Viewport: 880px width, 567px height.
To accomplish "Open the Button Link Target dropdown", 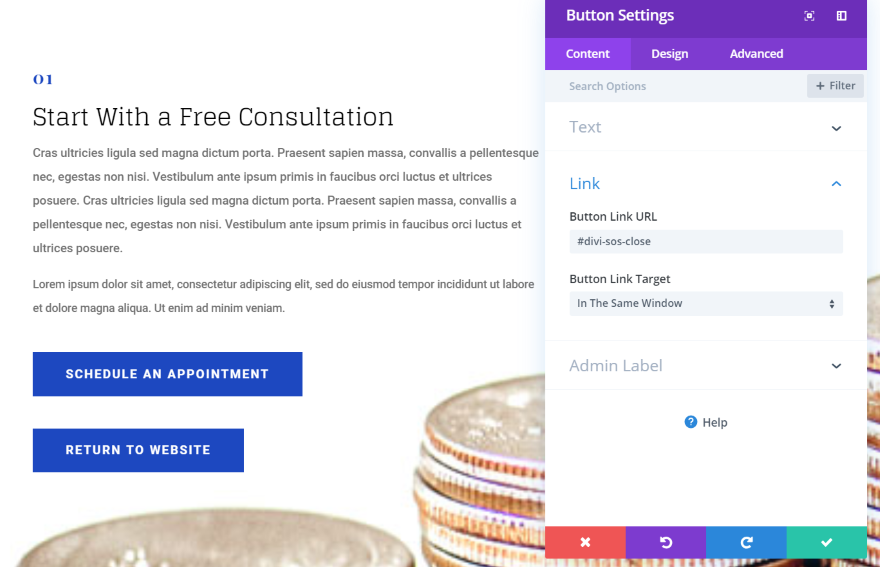I will (706, 303).
